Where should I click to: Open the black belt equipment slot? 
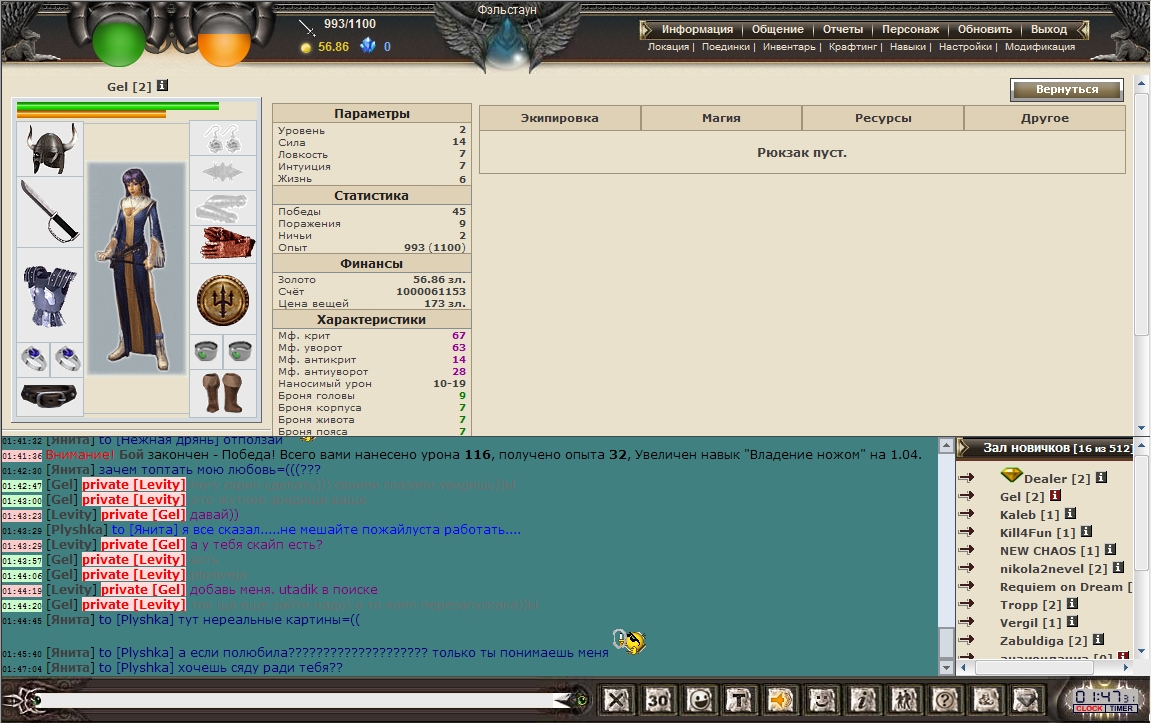tap(50, 397)
